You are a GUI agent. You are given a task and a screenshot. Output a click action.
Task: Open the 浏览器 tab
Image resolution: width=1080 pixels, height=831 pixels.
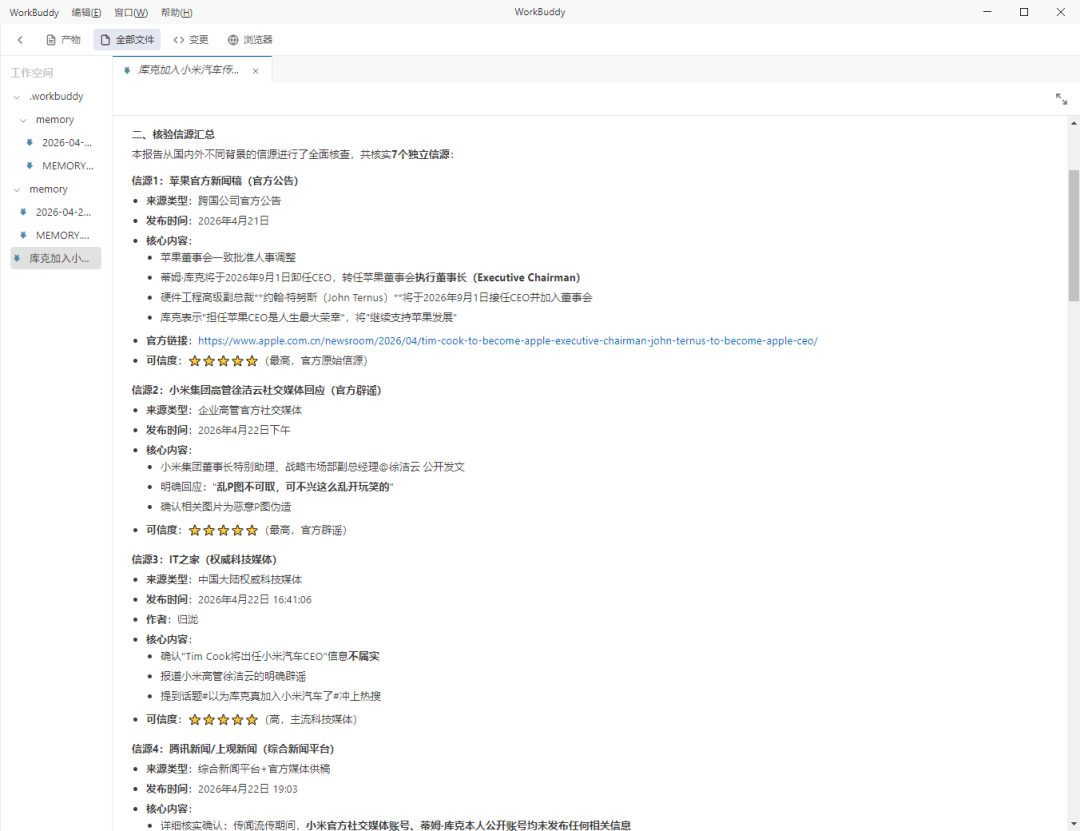(x=250, y=40)
